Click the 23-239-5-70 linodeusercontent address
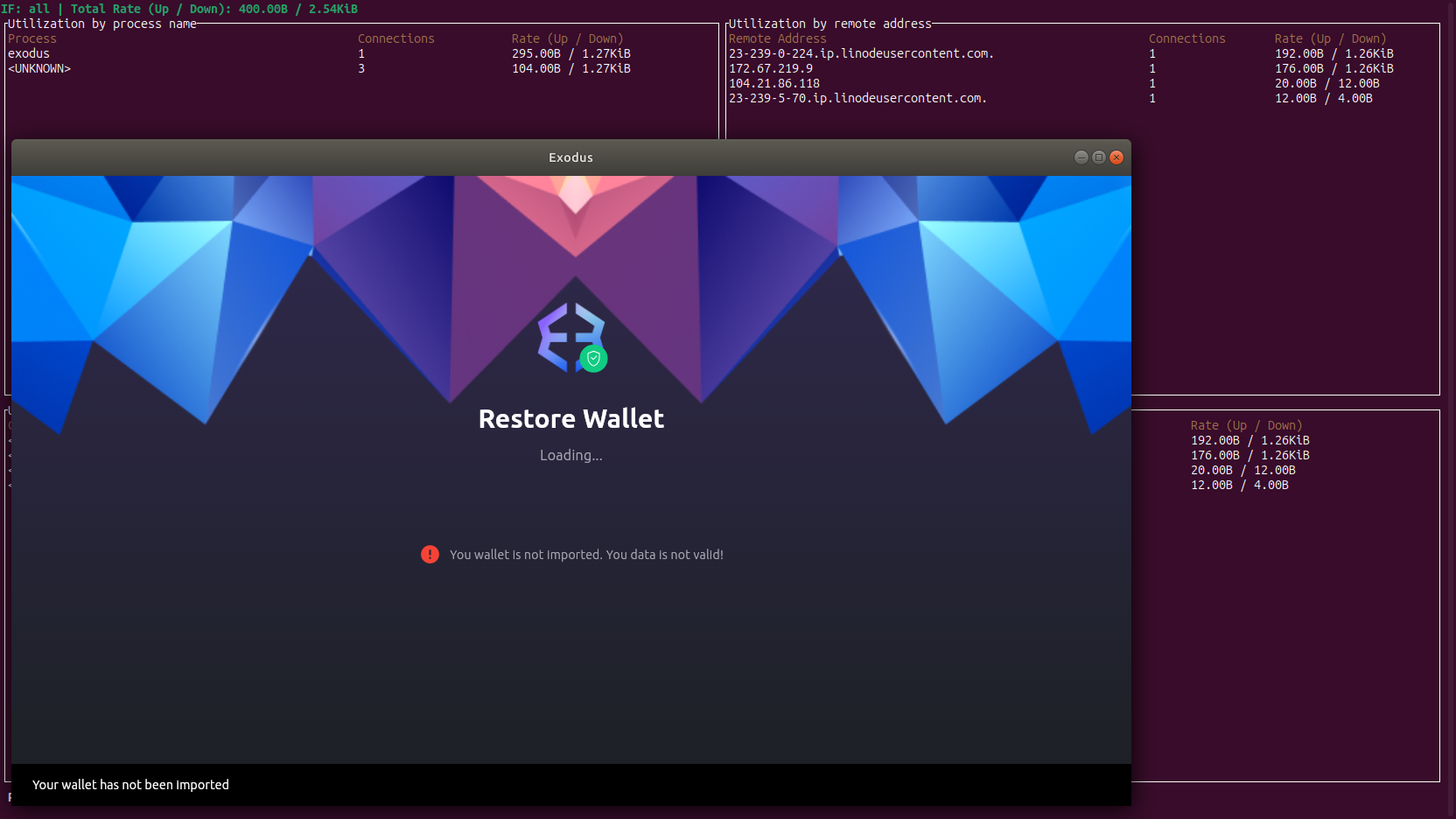The height and width of the screenshot is (819, 1456). click(x=857, y=98)
